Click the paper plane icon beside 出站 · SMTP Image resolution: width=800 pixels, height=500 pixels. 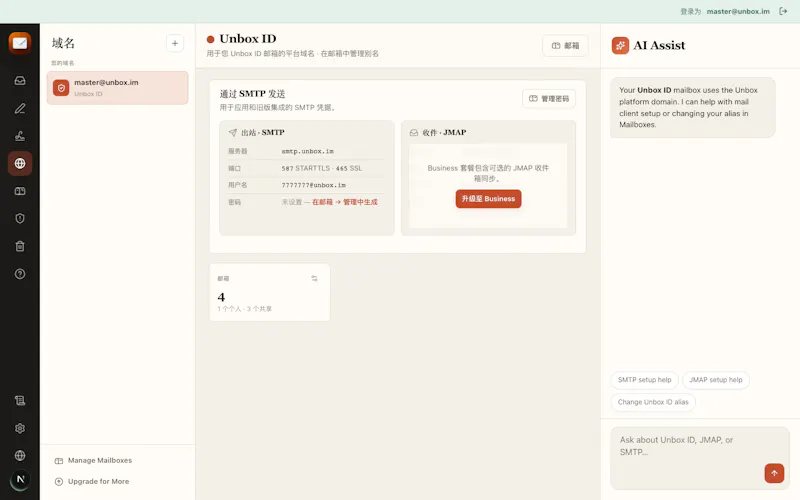tap(233, 133)
